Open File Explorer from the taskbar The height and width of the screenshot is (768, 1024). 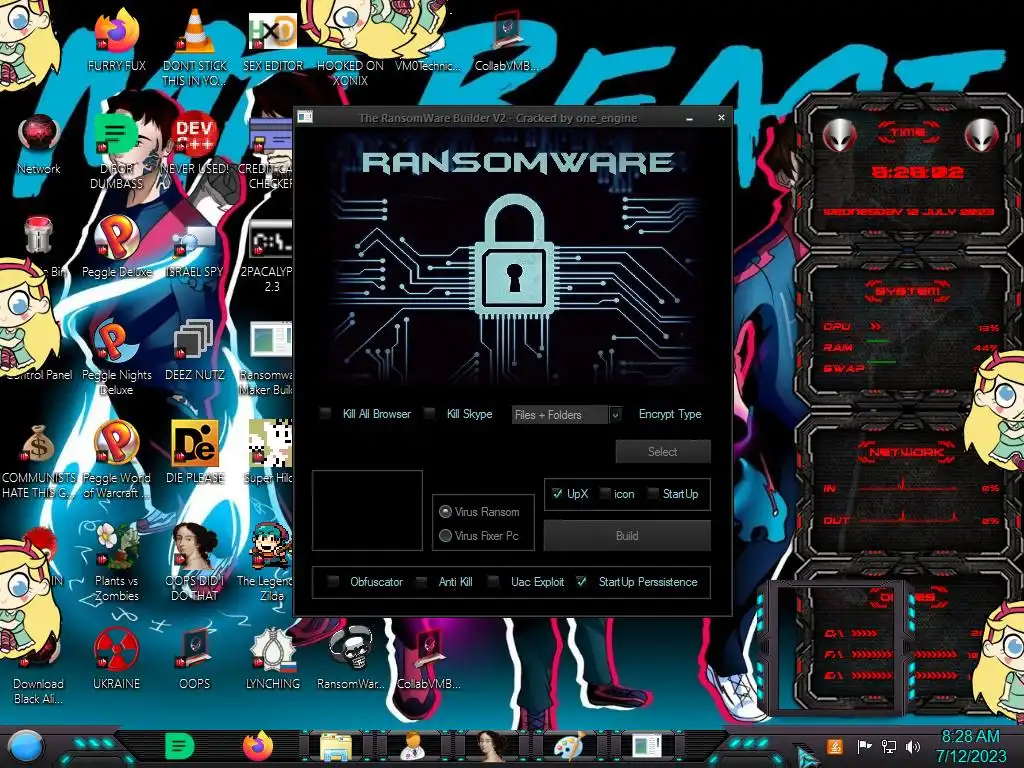tap(335, 747)
